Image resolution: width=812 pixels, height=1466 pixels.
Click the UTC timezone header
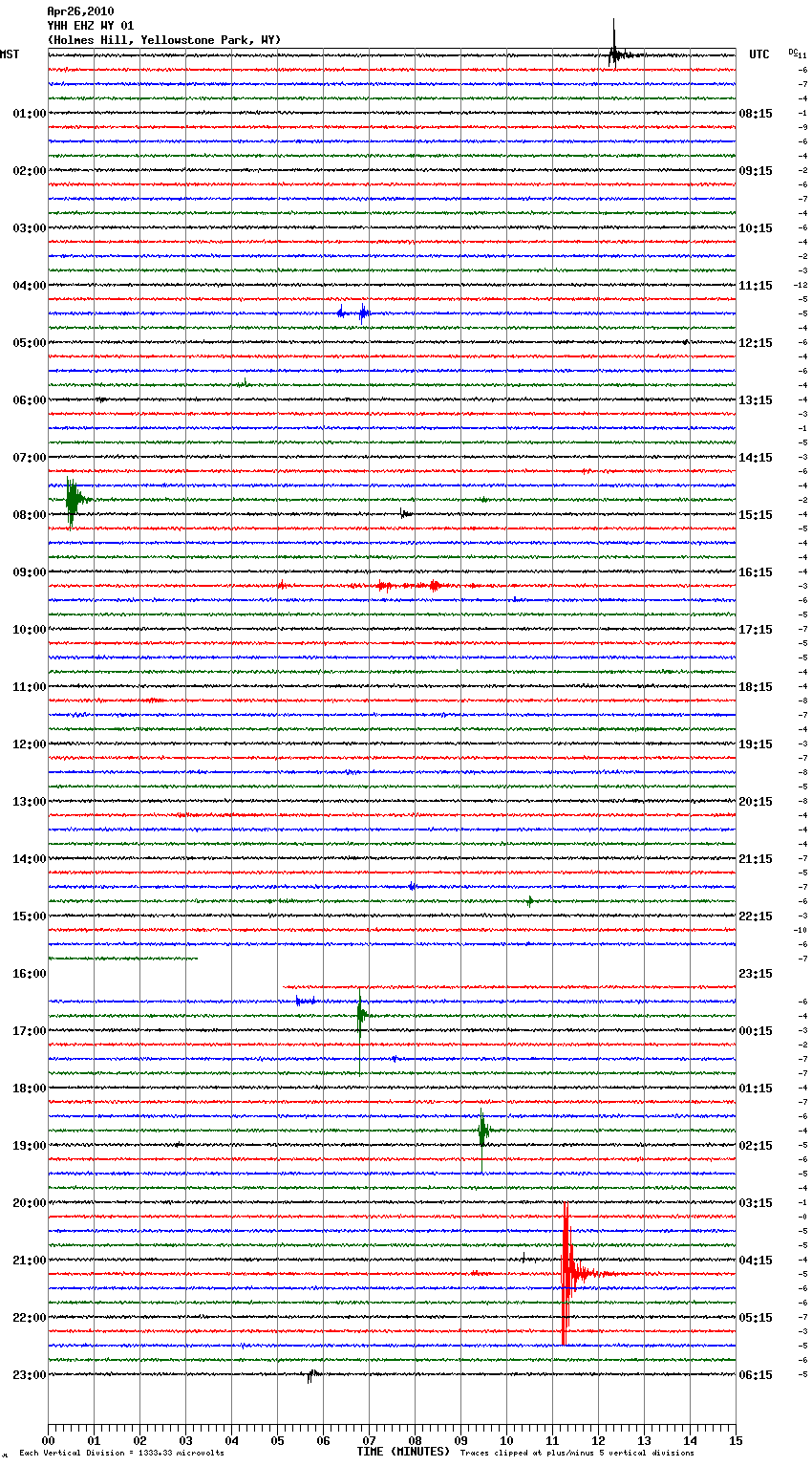coord(759,54)
